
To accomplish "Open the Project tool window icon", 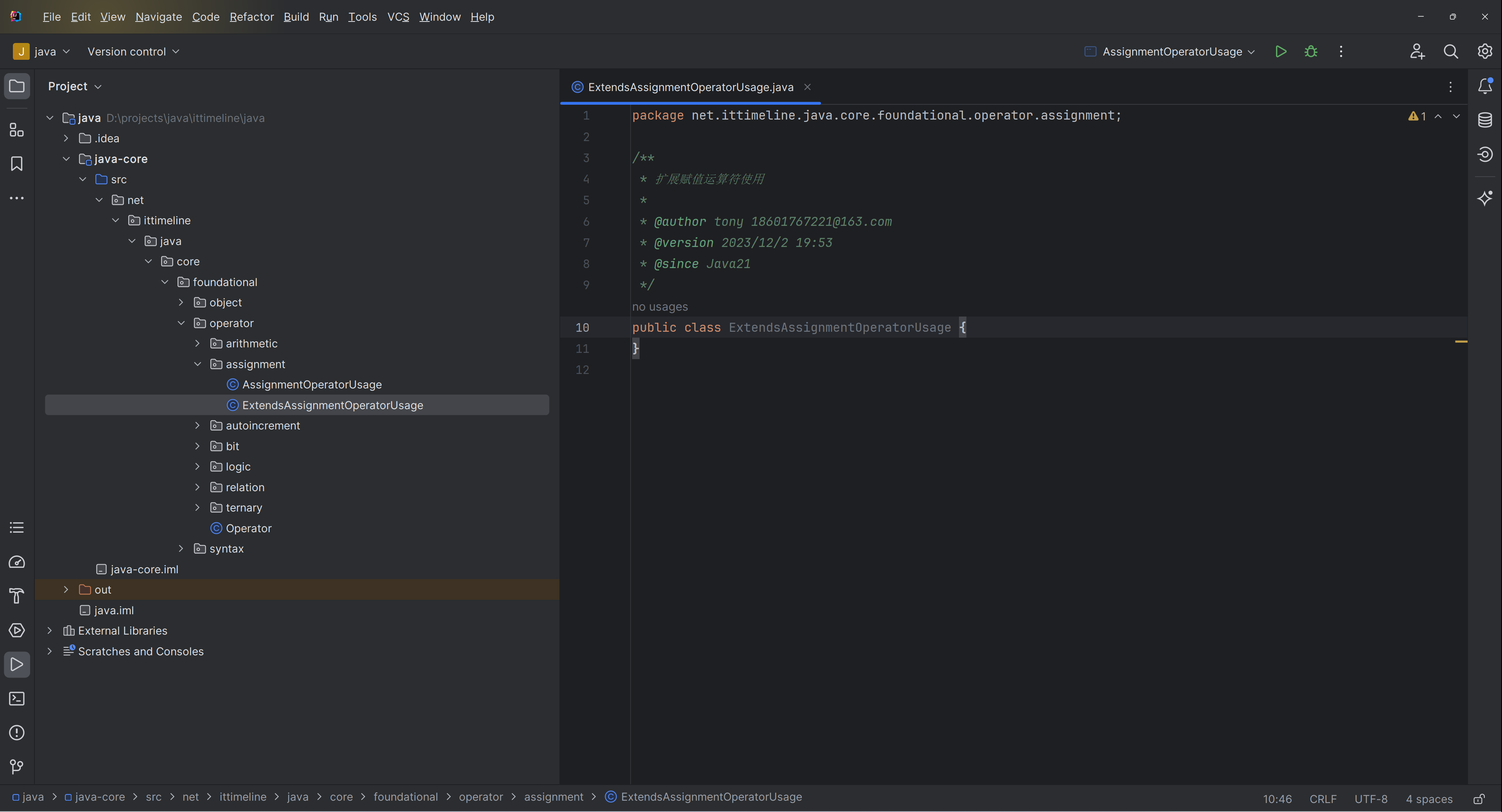I will click(x=17, y=86).
